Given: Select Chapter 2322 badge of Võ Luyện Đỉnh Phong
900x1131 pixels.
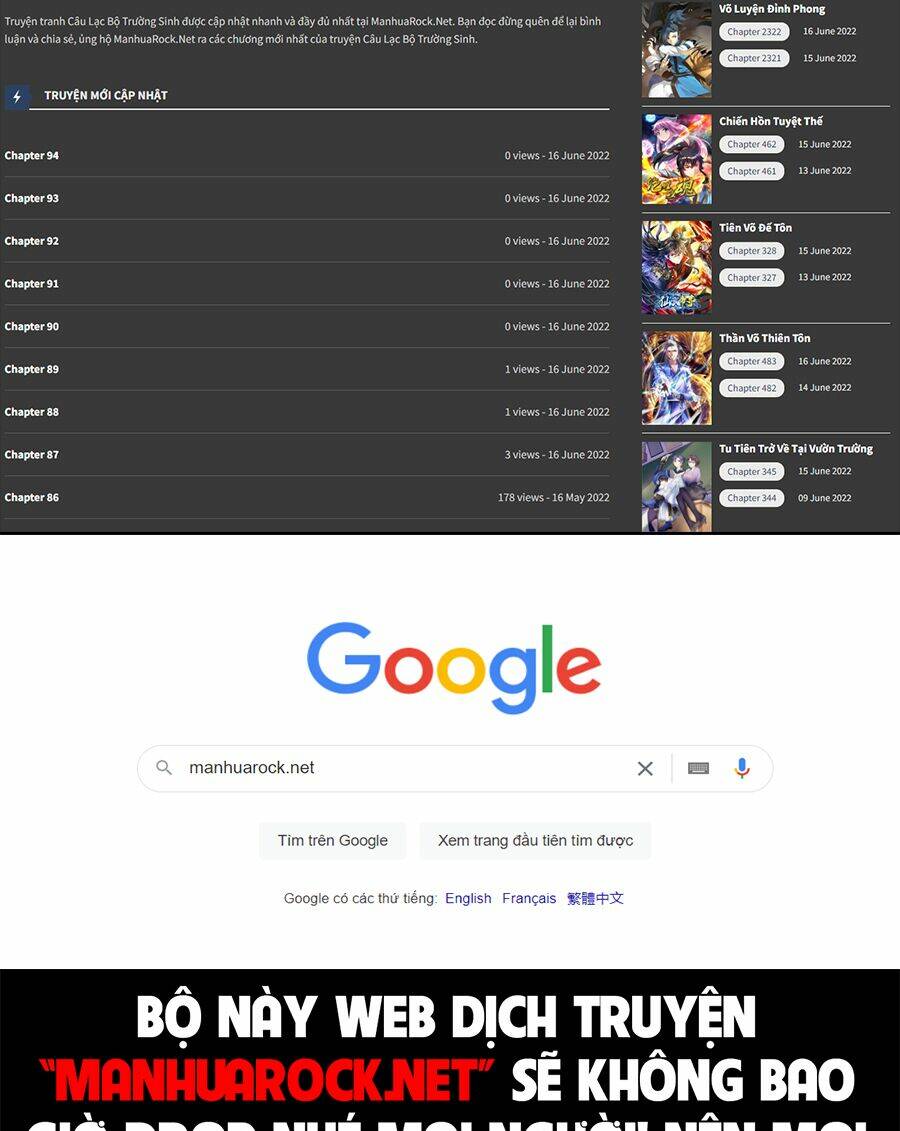Looking at the screenshot, I should click(754, 32).
